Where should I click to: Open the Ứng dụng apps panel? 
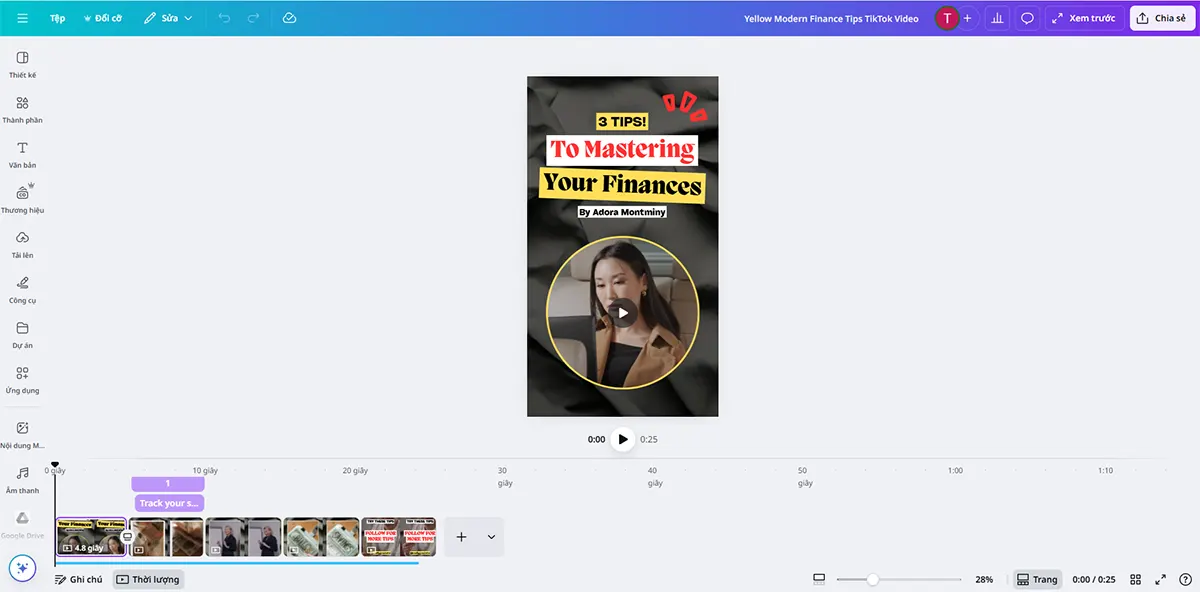pos(22,379)
